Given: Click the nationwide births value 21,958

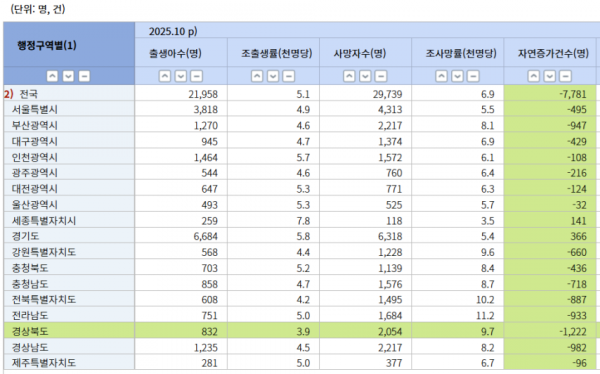Looking at the screenshot, I should pos(203,94).
